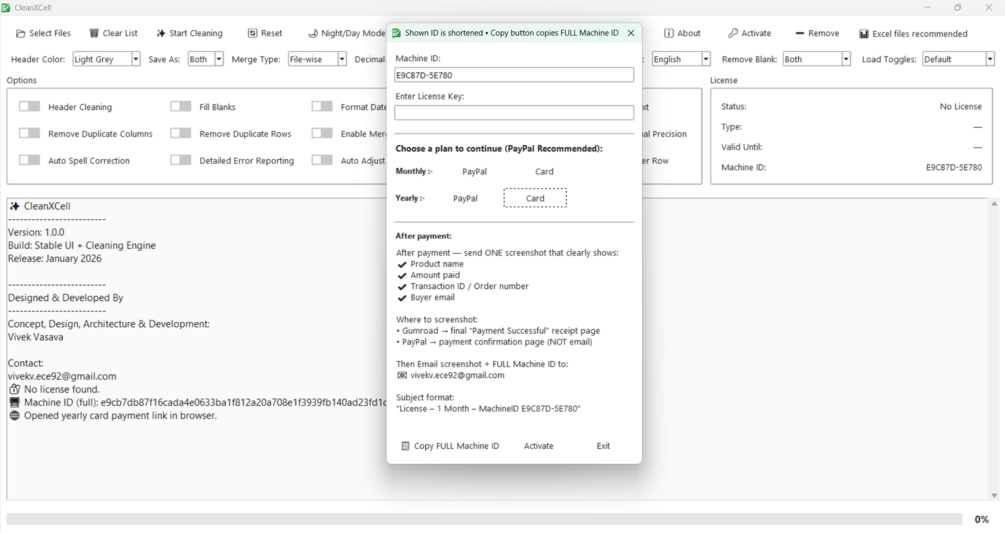Click the Version: 1.0.0 log line
The width and height of the screenshot is (1005, 533).
click(x=36, y=233)
